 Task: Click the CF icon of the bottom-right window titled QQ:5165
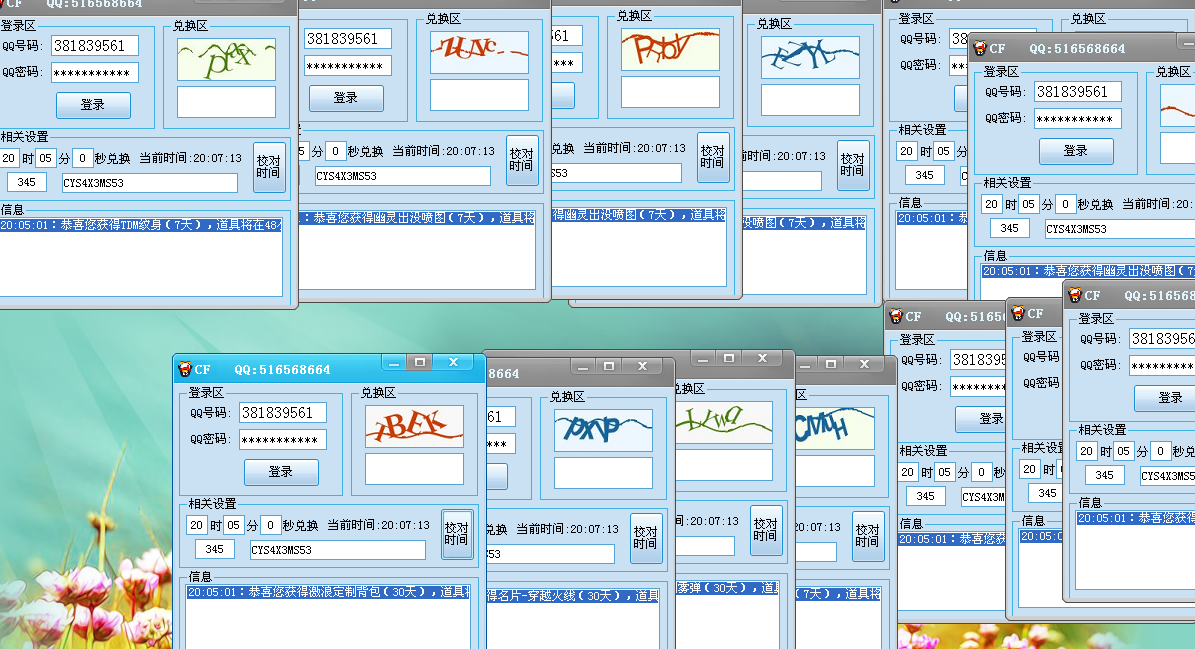click(x=896, y=316)
